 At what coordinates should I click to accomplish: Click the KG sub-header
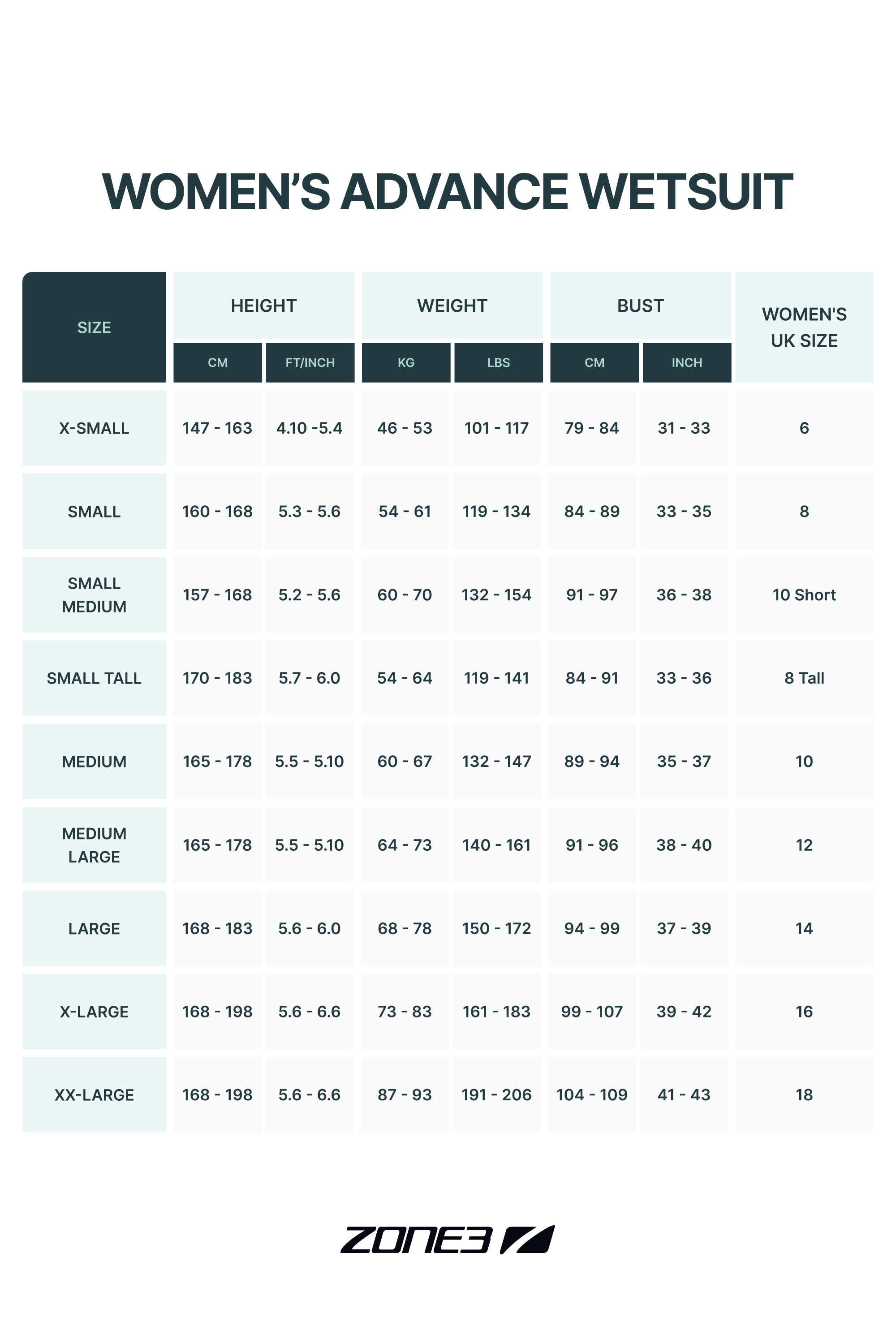(406, 362)
